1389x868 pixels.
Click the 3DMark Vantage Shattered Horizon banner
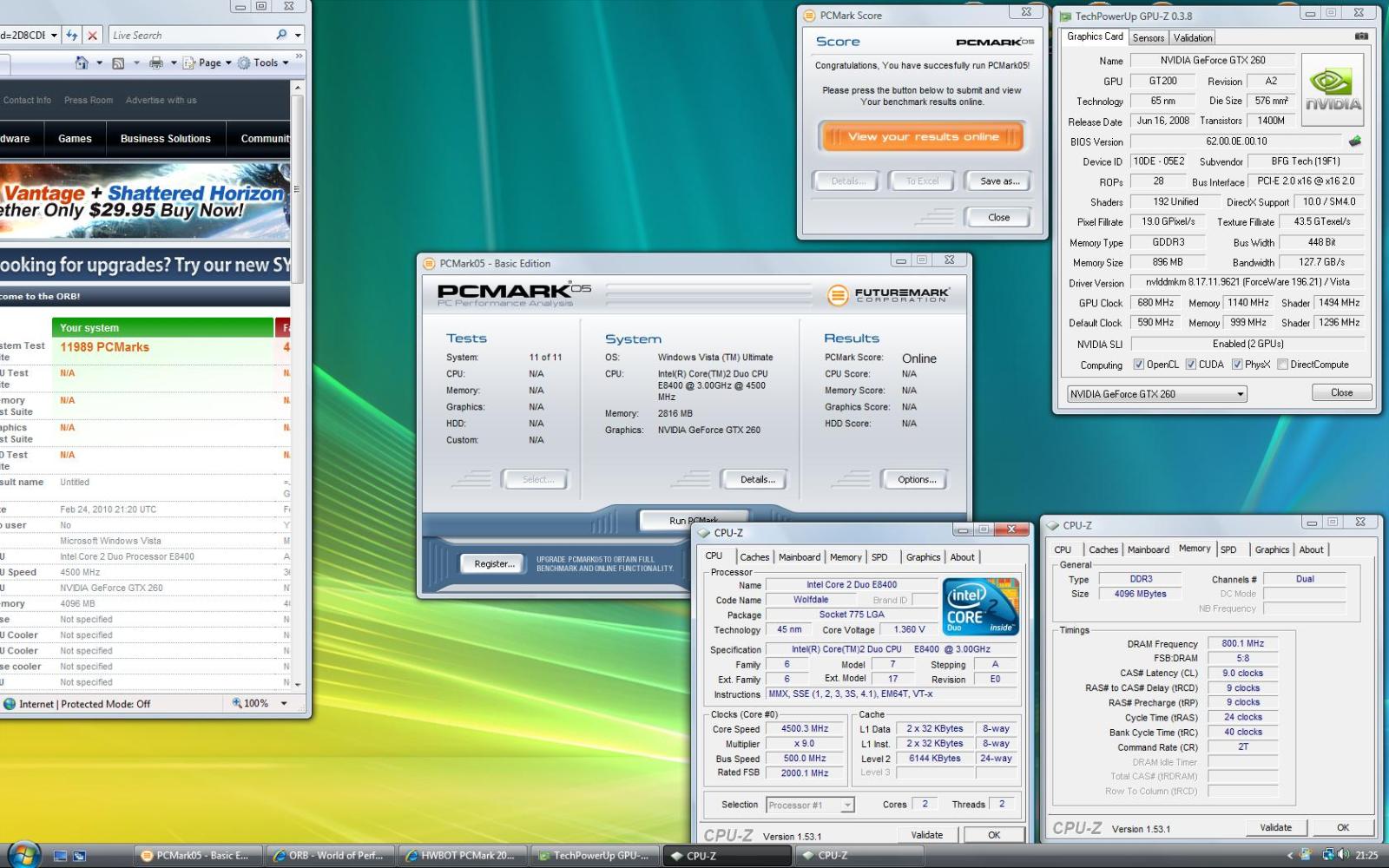point(144,201)
